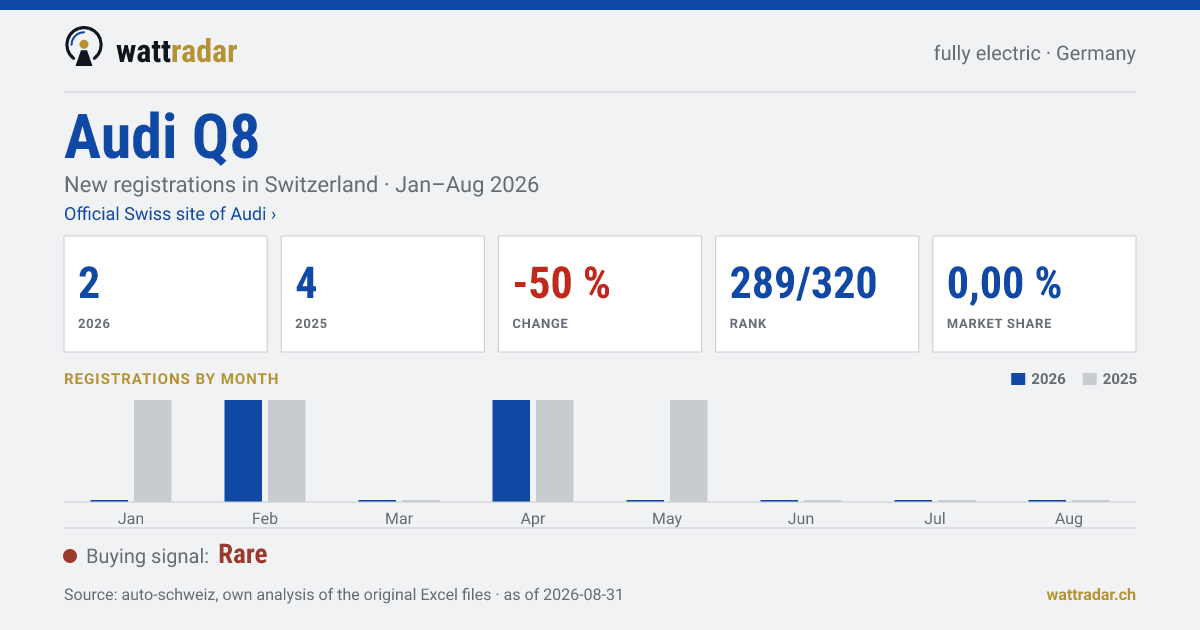Open the wattradar.ch footer link
The width and height of the screenshot is (1200, 630).
click(x=1091, y=594)
